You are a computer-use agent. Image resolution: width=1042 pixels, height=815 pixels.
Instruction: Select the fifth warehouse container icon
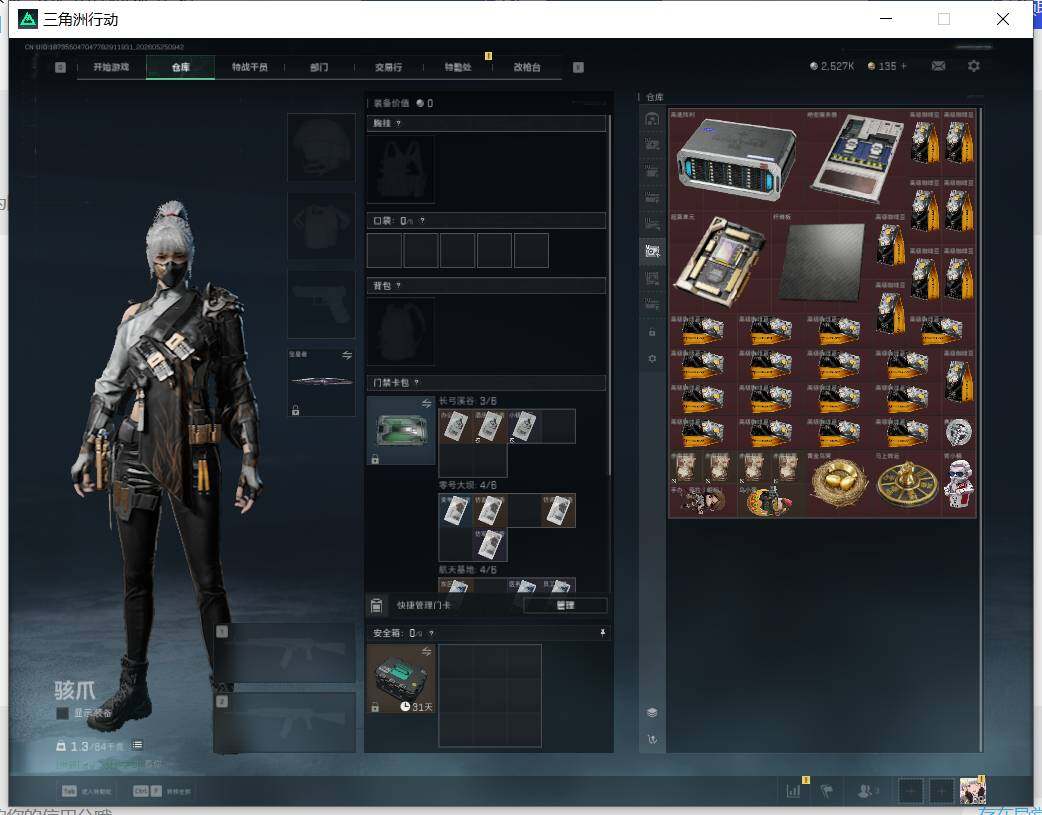tap(652, 224)
